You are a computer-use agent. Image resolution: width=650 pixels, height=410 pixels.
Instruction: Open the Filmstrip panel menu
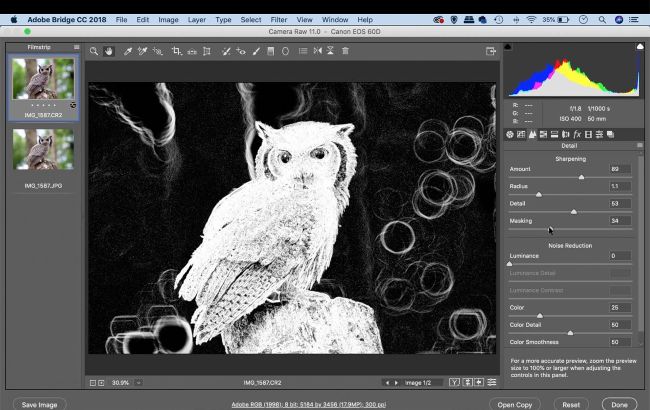[76, 46]
